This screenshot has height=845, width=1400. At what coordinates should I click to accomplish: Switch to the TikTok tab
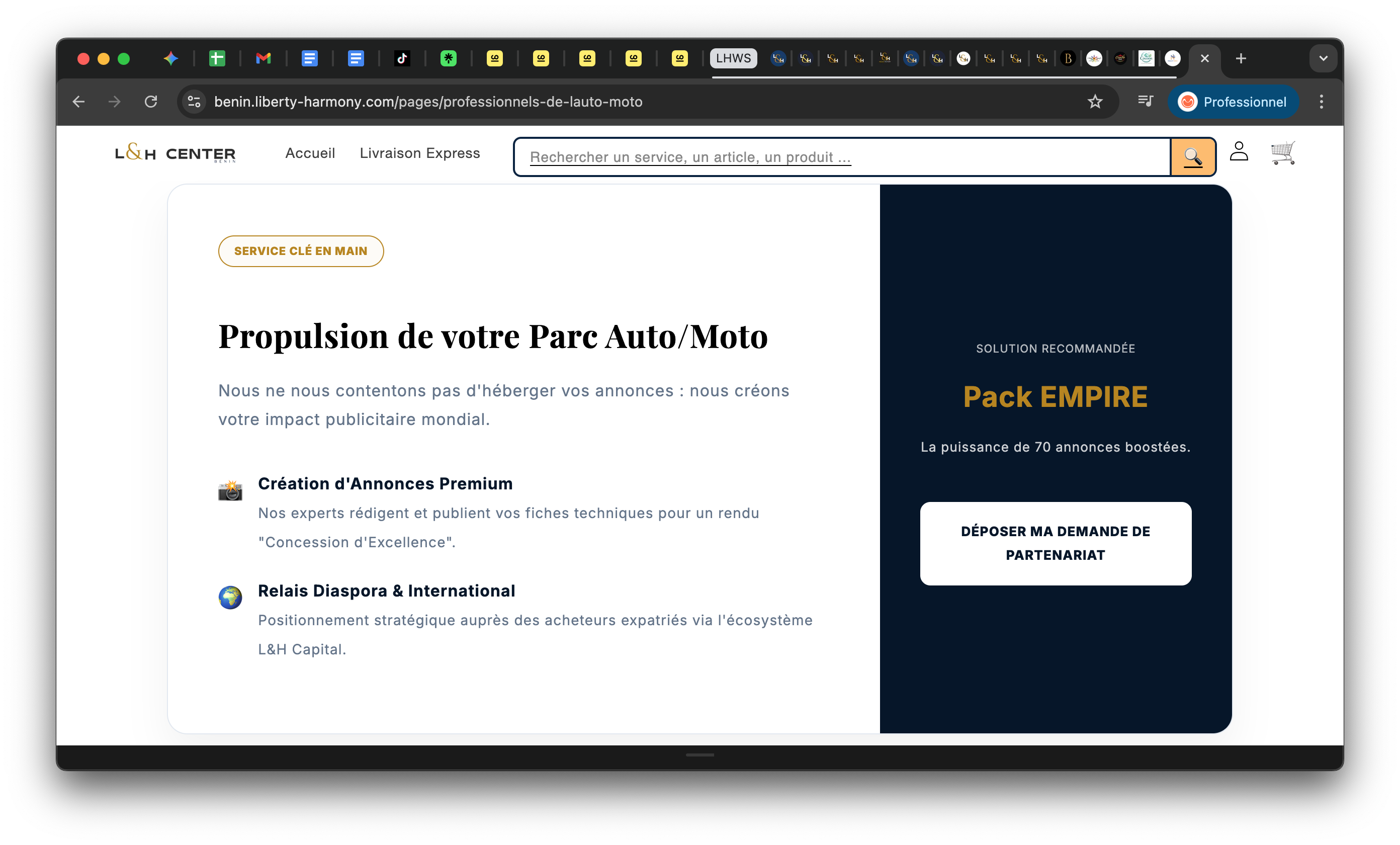(x=402, y=58)
